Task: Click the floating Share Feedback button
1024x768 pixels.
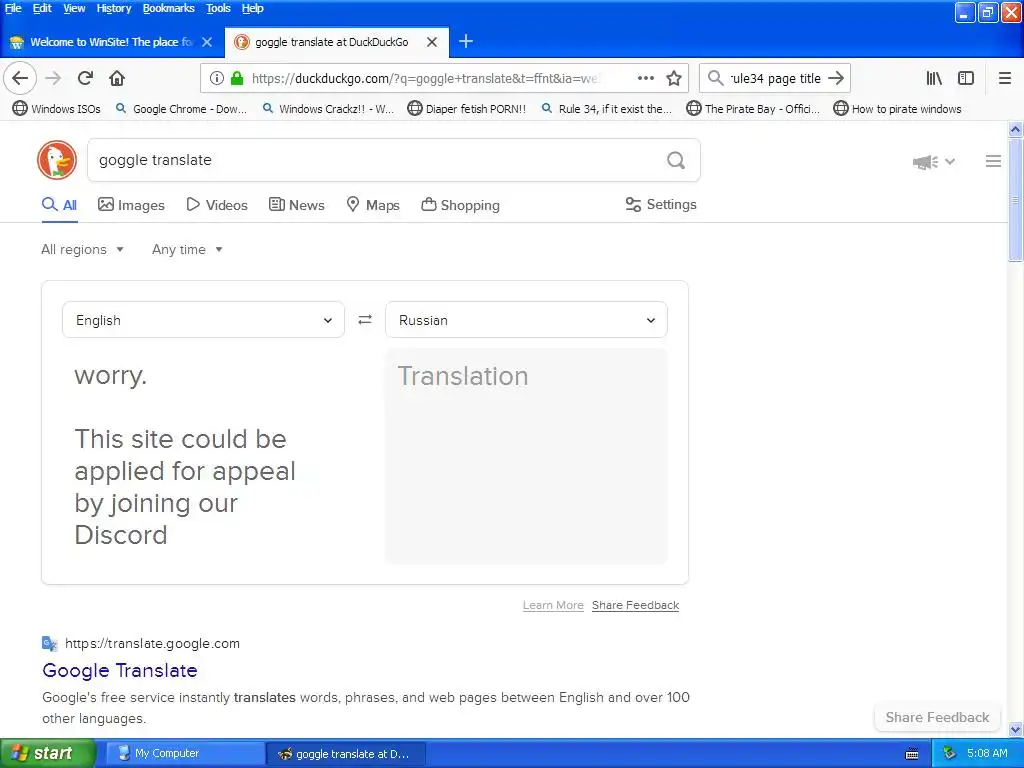Action: [937, 718]
